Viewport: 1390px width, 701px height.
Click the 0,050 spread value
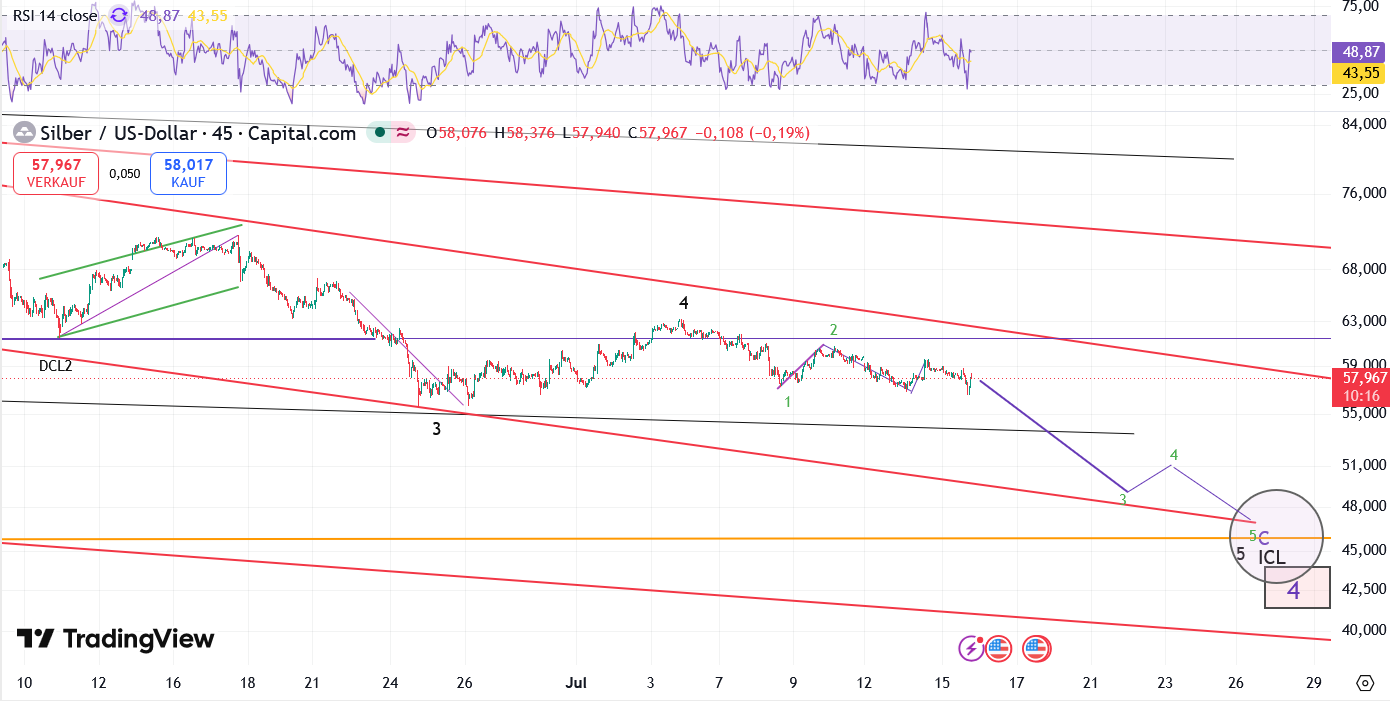125,173
